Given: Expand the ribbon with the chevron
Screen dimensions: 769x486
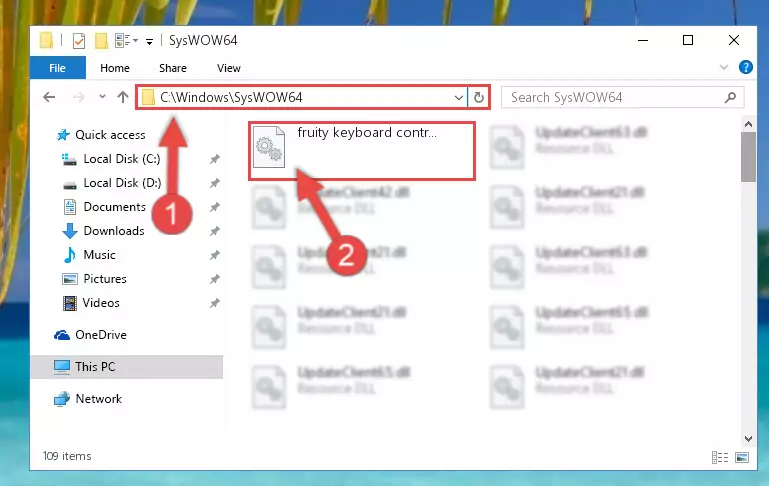Looking at the screenshot, I should coord(723,67).
